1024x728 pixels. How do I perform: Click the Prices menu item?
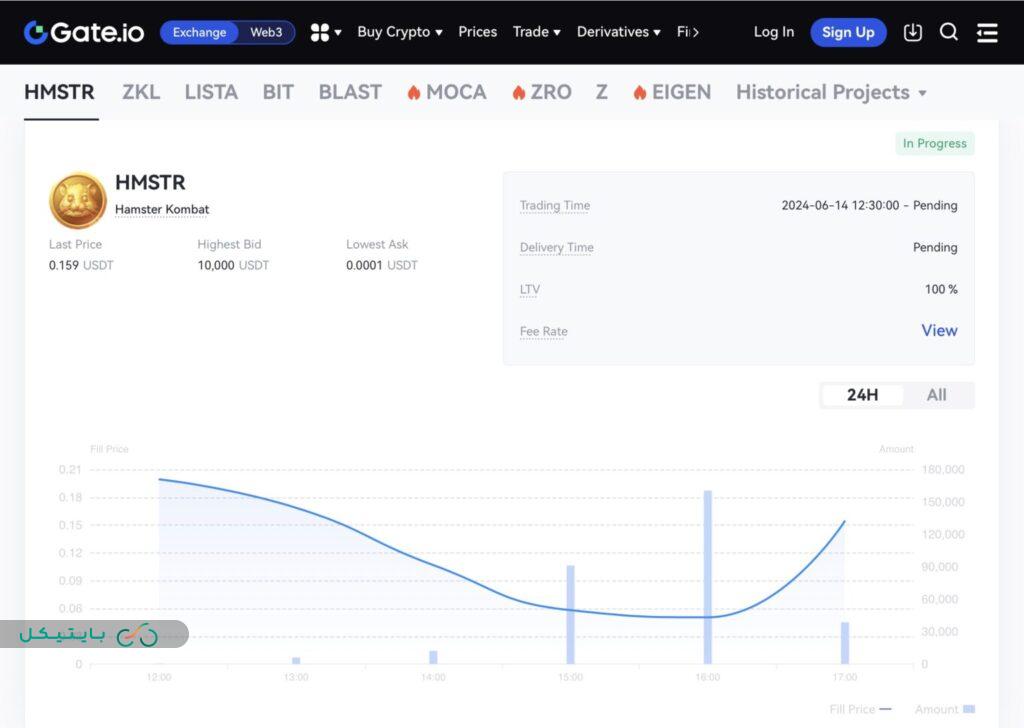click(477, 31)
